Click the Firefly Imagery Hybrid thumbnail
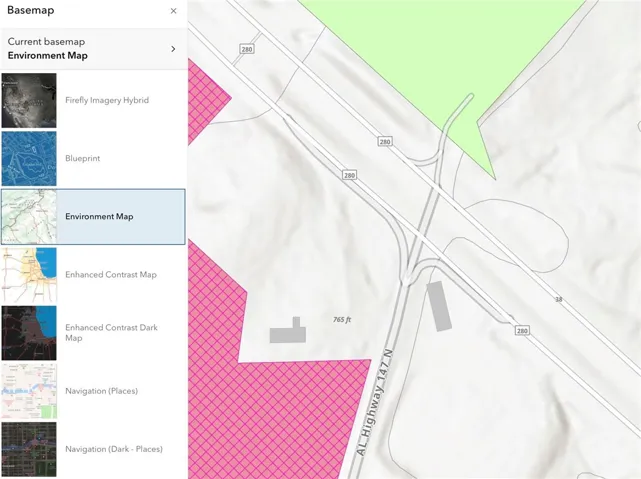Screen dimensions: 641x479 coord(29,100)
